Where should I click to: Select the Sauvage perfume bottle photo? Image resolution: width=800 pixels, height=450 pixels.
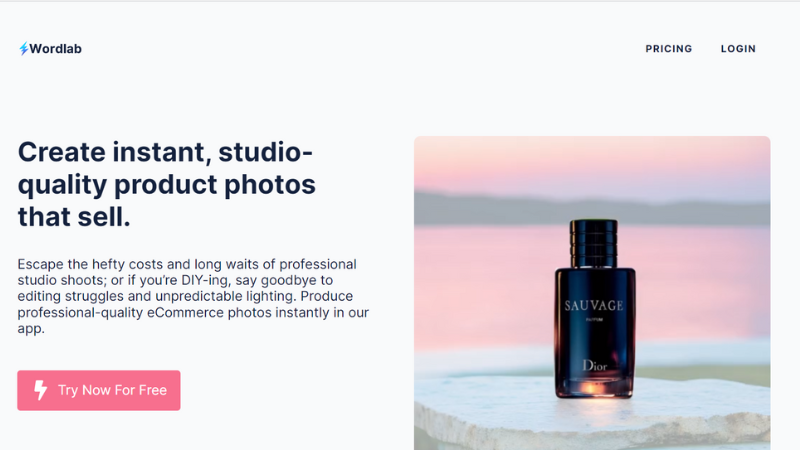[592, 293]
